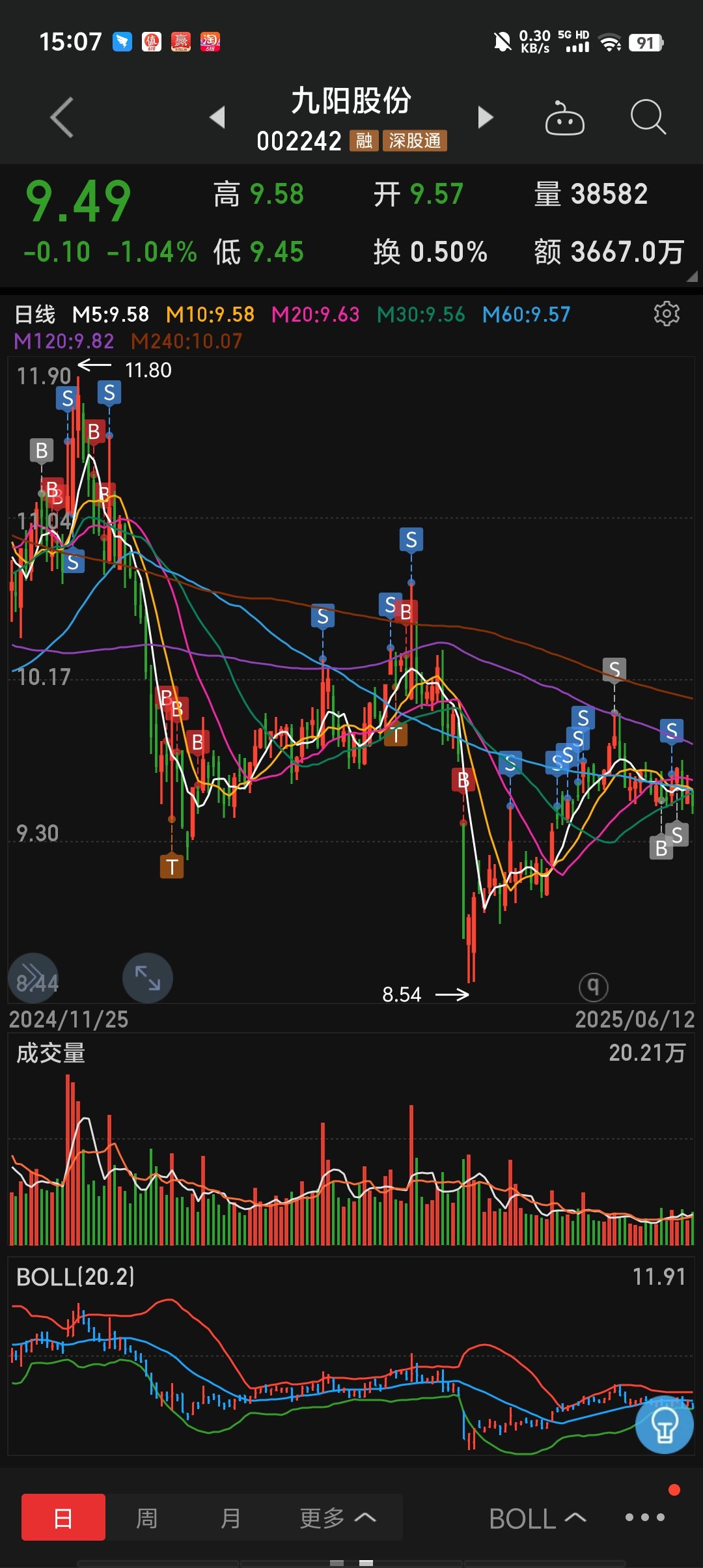The image size is (703, 1568).
Task: Tap the amount value 额 3667.0万
Action: [609, 252]
